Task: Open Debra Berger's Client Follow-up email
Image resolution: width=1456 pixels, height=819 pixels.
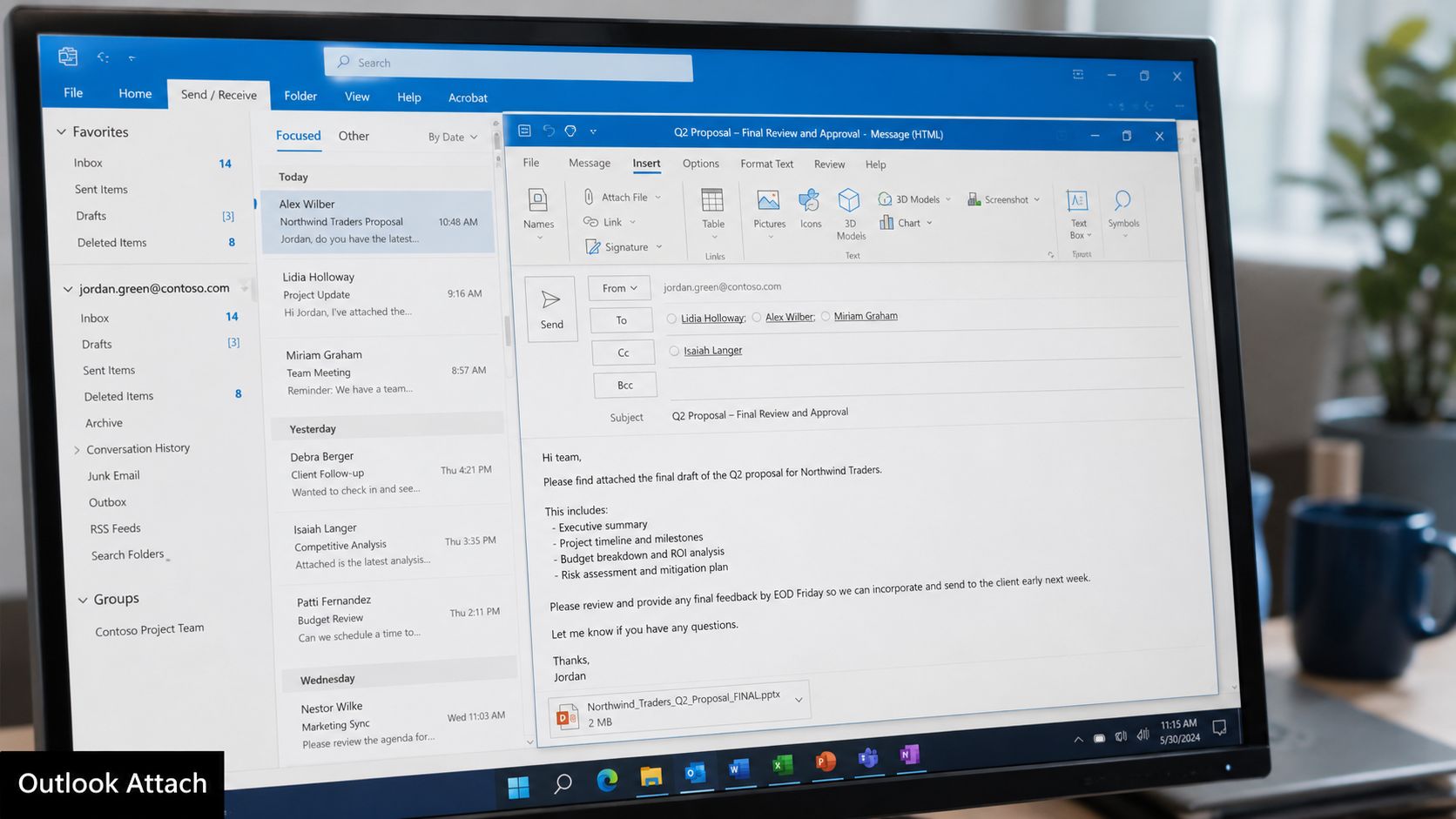Action: (390, 473)
